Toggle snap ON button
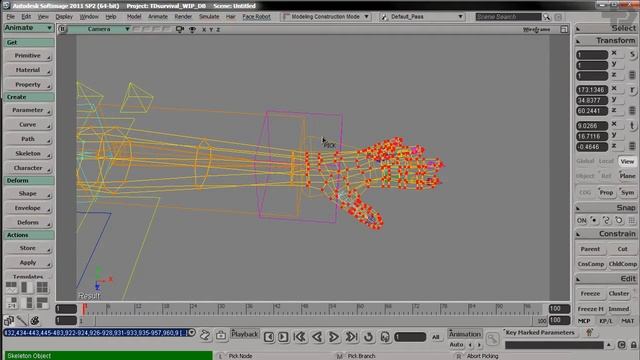 581,220
